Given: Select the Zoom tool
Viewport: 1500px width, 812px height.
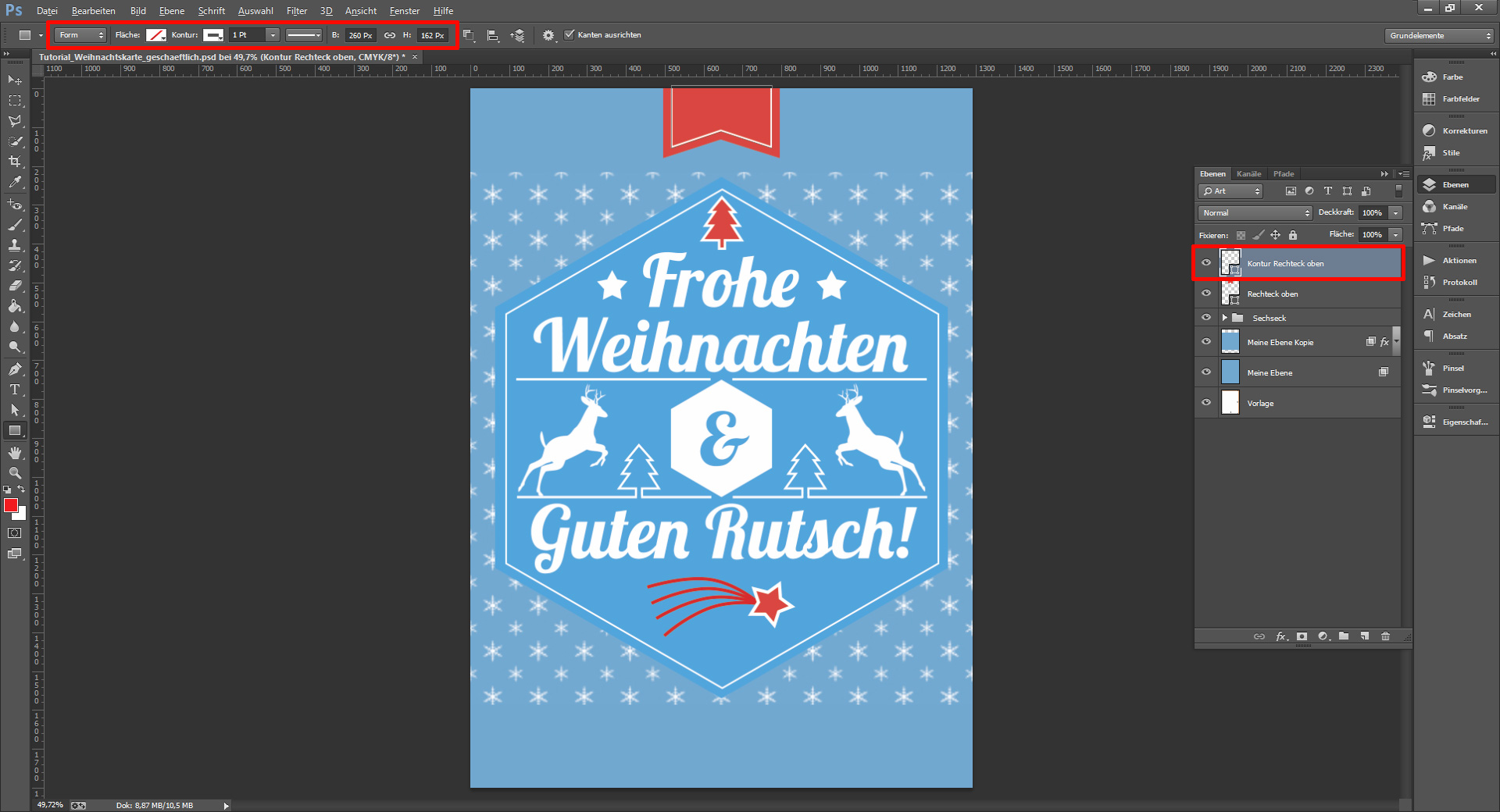Looking at the screenshot, I should click(x=14, y=473).
